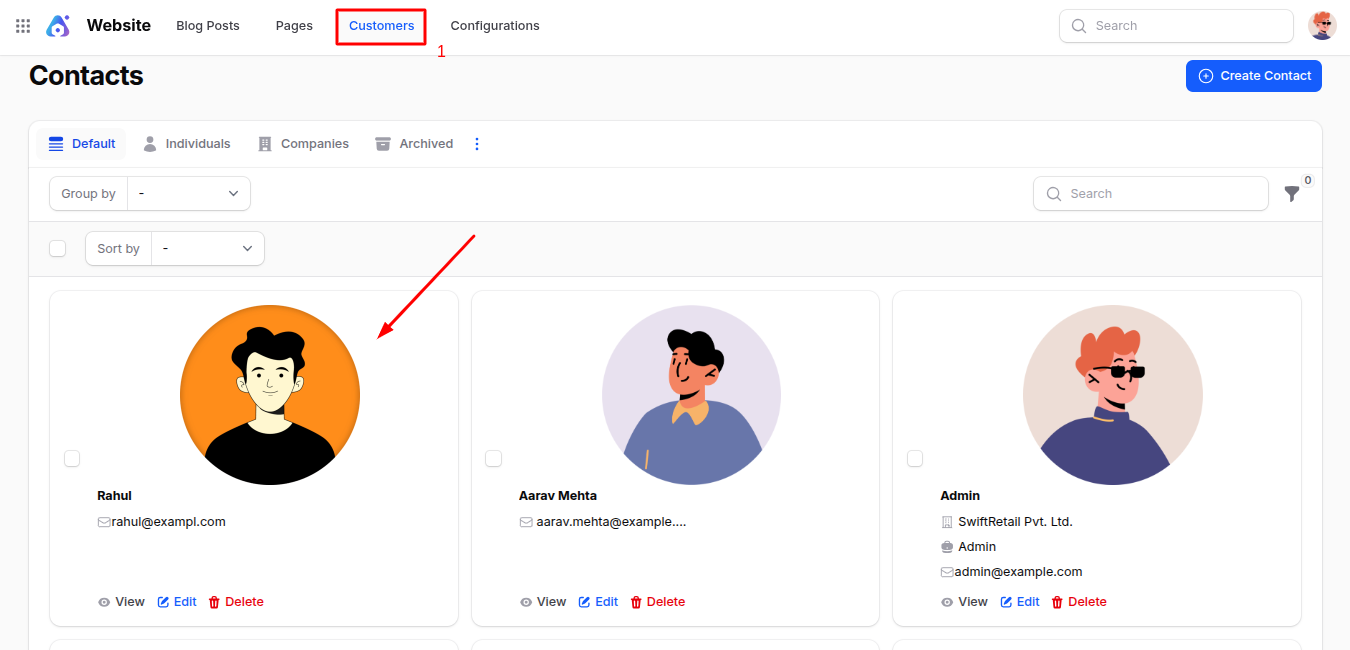Open the user profile avatar icon
Screen dimensions: 1350x650
pos(1322,26)
